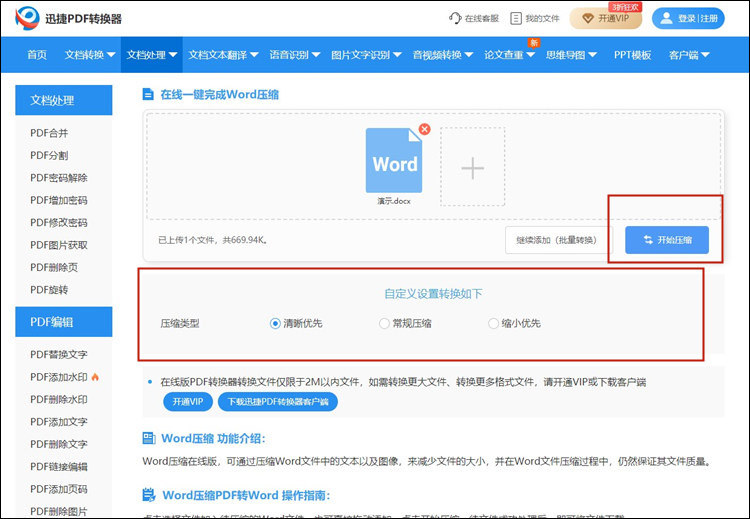Select the 清晰优先 radio button
Screen dimensions: 750x519
click(x=275, y=324)
